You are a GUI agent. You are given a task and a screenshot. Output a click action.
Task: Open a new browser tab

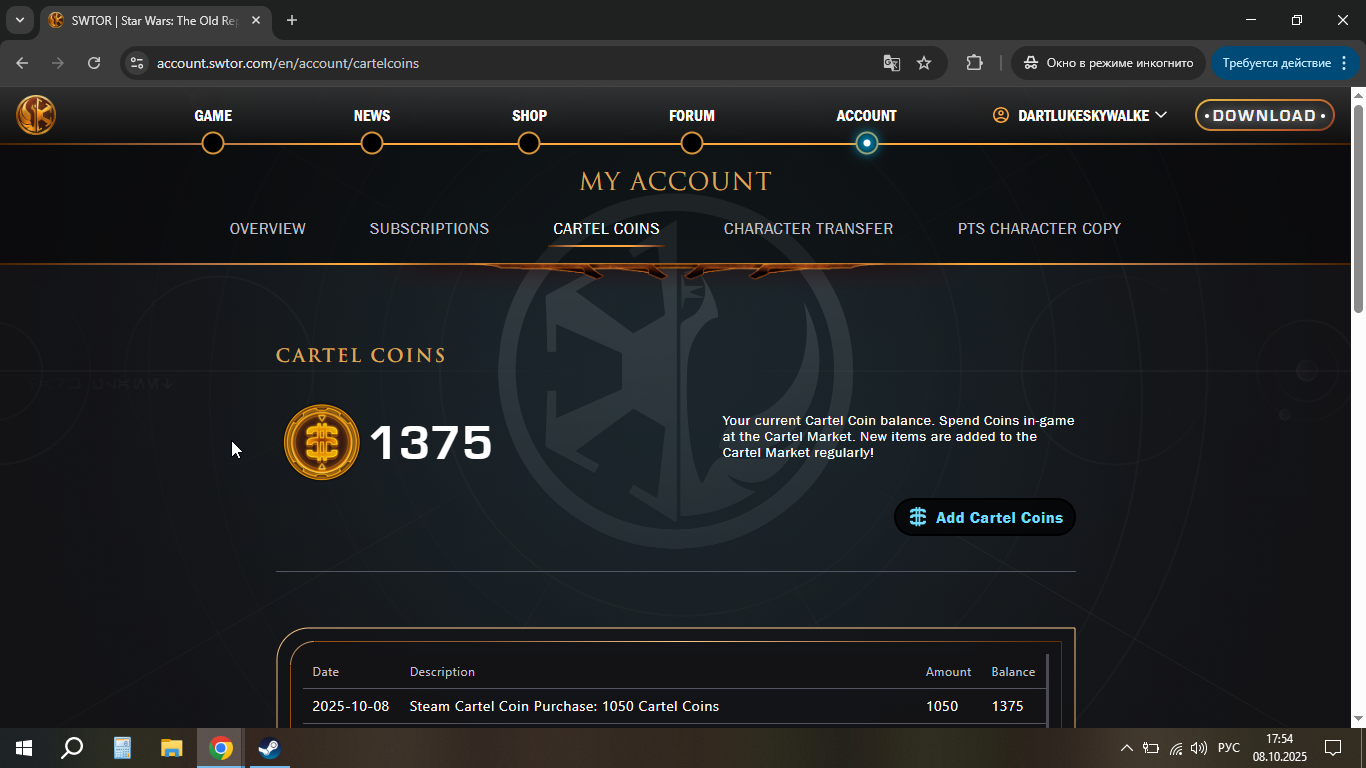coord(292,20)
